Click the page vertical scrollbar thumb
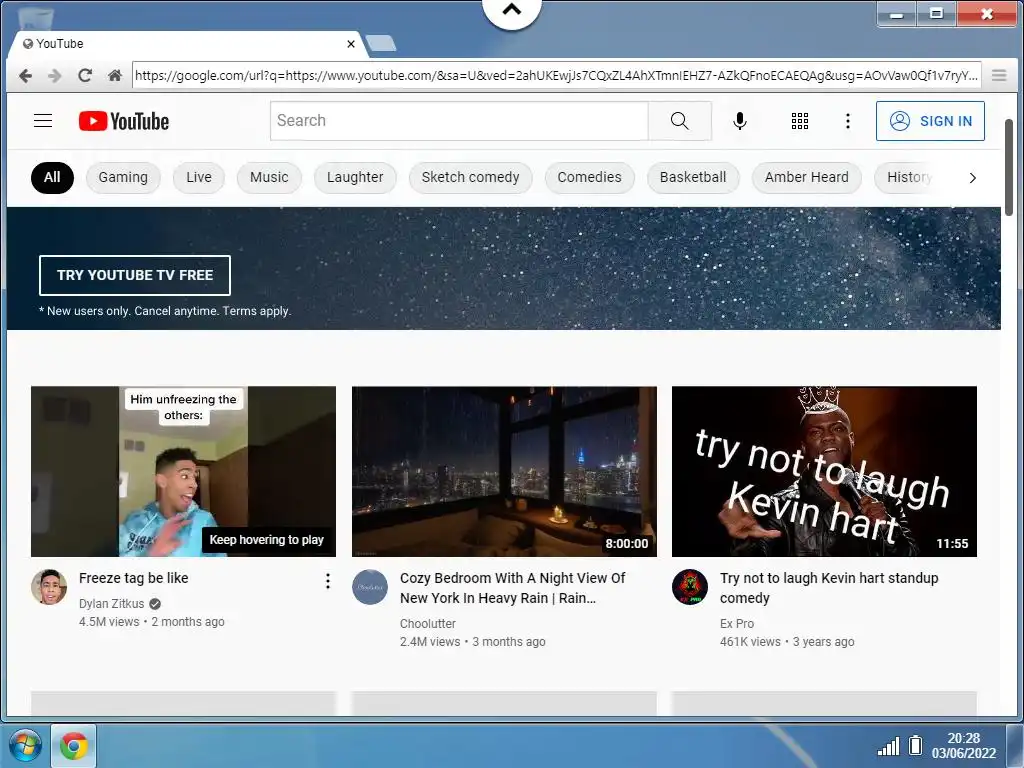Viewport: 1024px width, 768px height. (x=1009, y=167)
